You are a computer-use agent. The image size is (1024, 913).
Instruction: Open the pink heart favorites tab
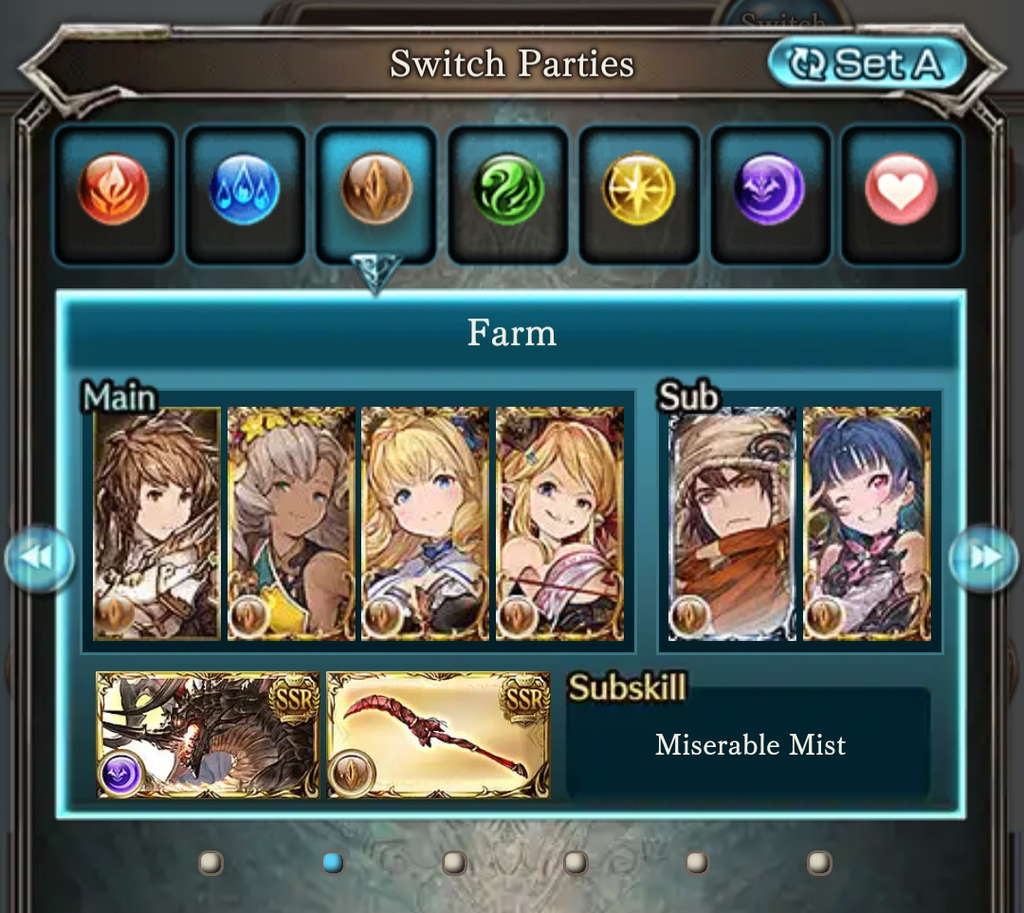point(901,189)
